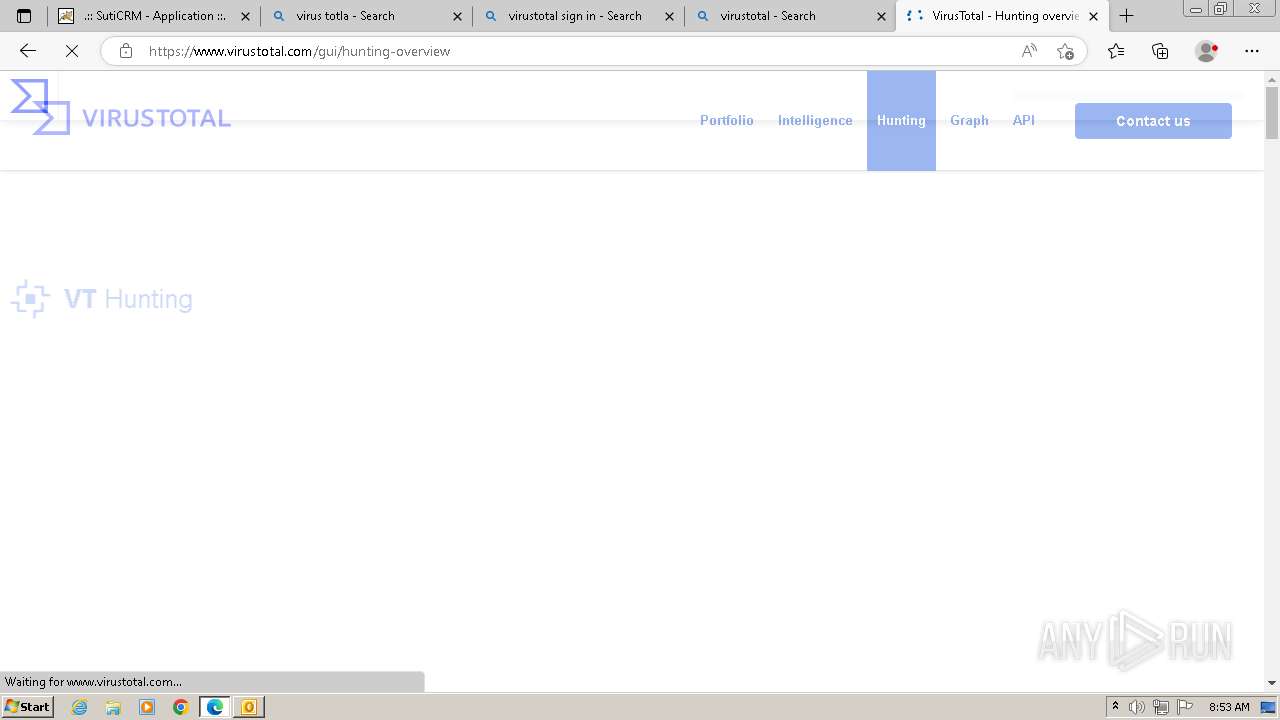Viewport: 1280px width, 720px height.
Task: Close the SutiCRM tab
Action: (x=245, y=16)
